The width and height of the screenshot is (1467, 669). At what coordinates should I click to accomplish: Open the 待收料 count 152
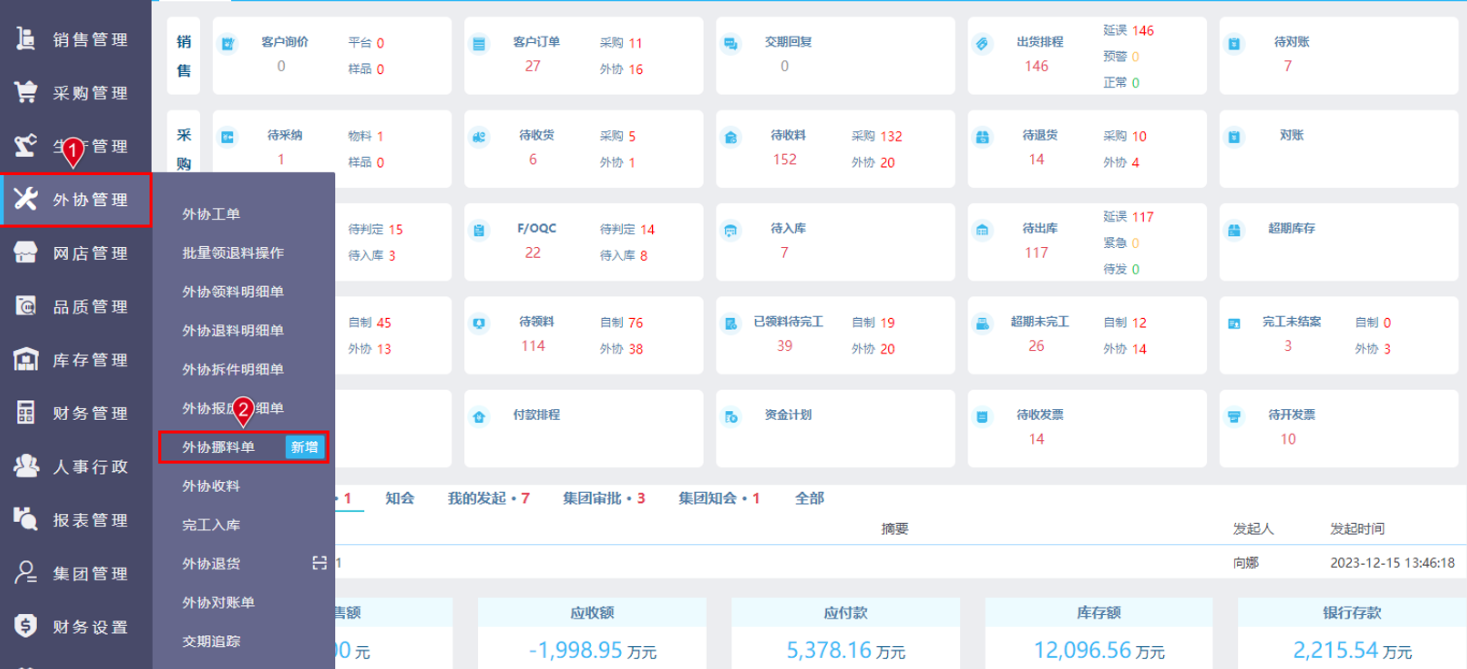click(785, 159)
